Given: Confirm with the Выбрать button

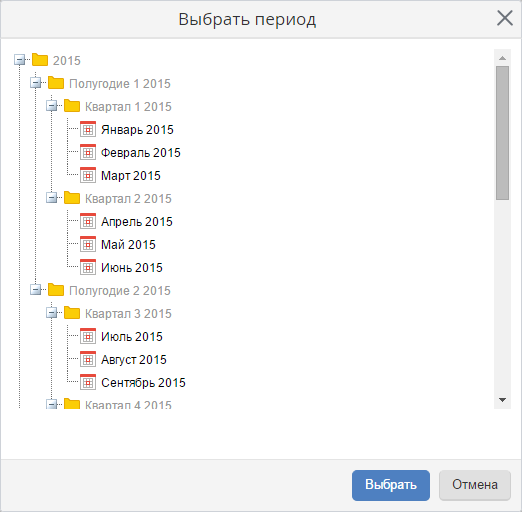Looking at the screenshot, I should pos(391,485).
